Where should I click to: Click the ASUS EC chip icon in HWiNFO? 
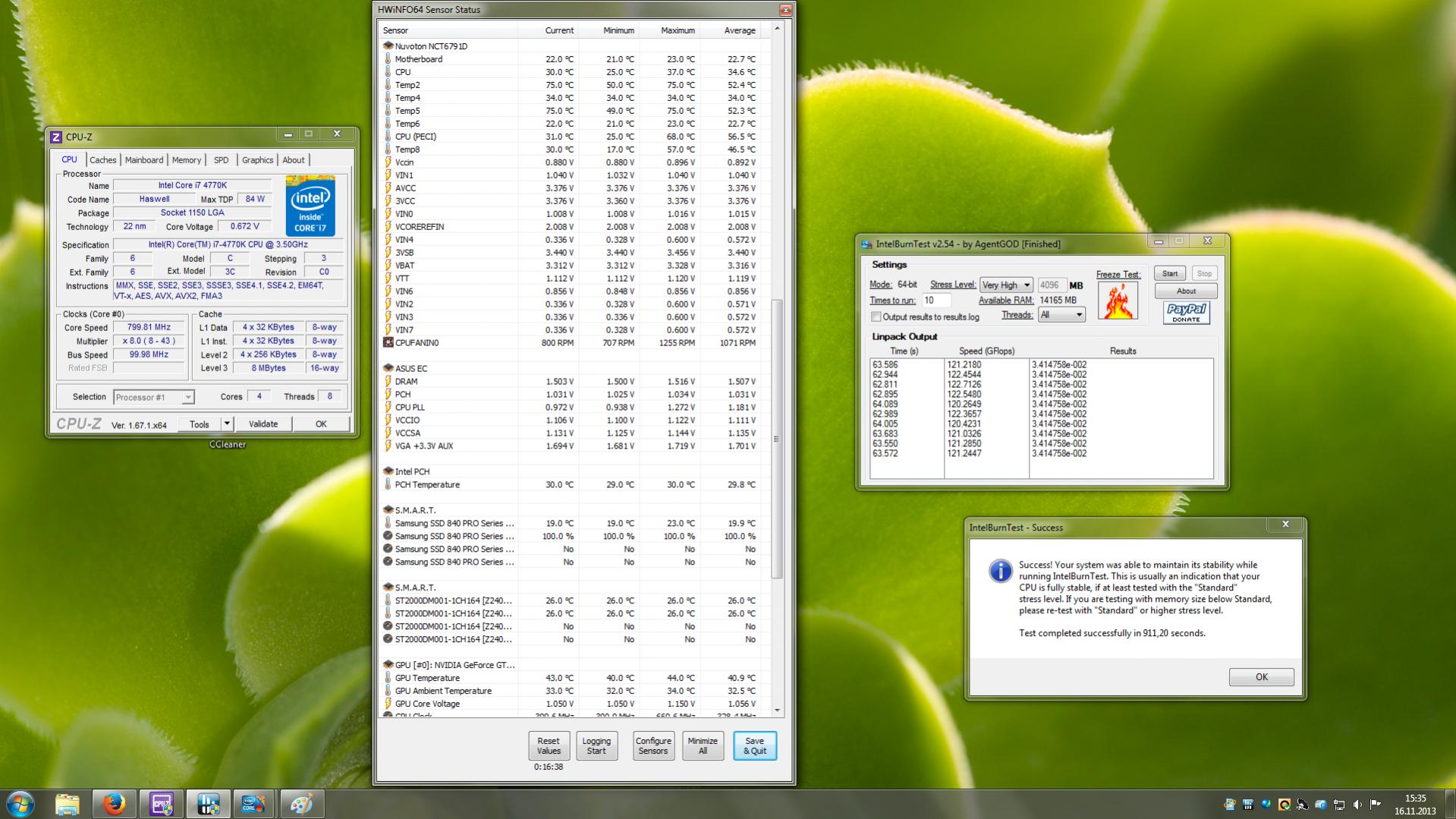[388, 368]
